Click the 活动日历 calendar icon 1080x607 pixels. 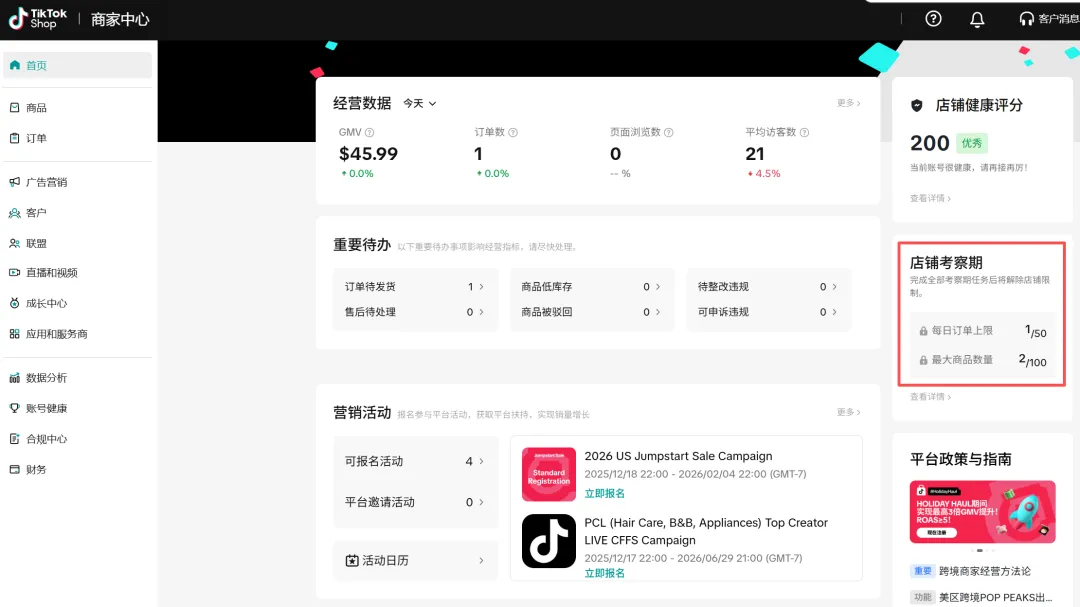[352, 561]
